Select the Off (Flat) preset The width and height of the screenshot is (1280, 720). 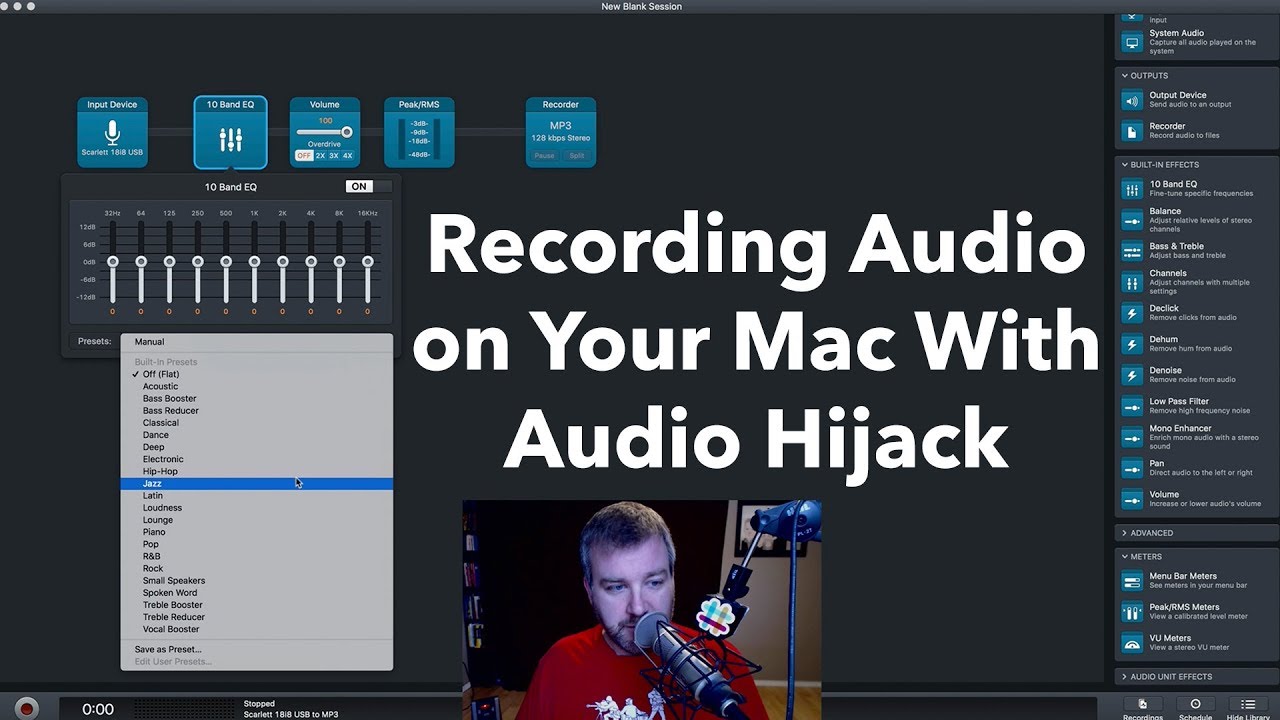point(257,374)
